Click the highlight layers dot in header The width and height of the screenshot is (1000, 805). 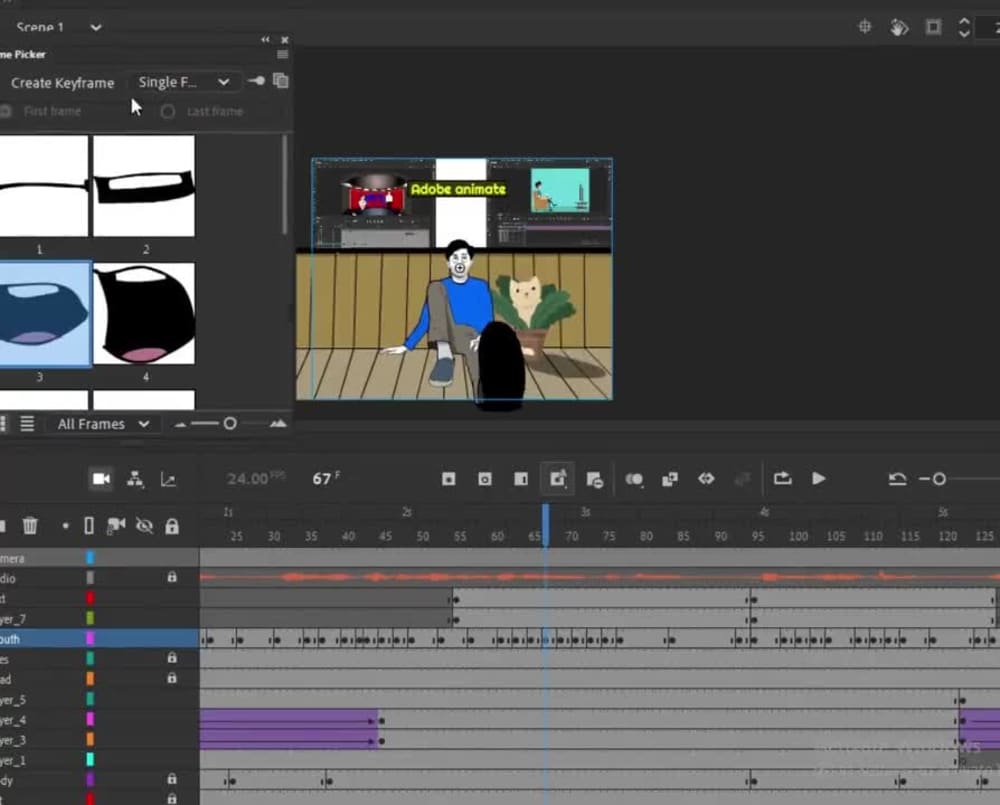pyautogui.click(x=65, y=526)
